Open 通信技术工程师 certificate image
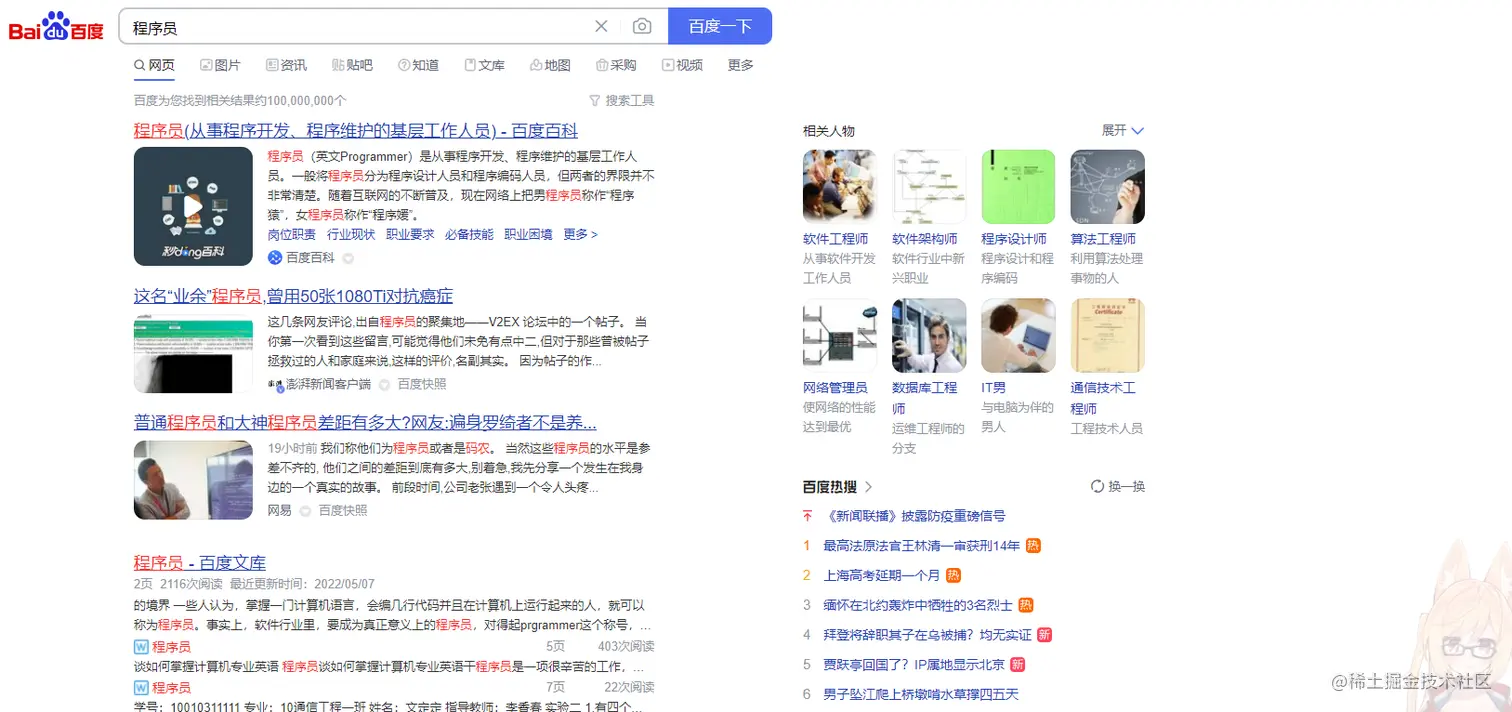 1107,336
